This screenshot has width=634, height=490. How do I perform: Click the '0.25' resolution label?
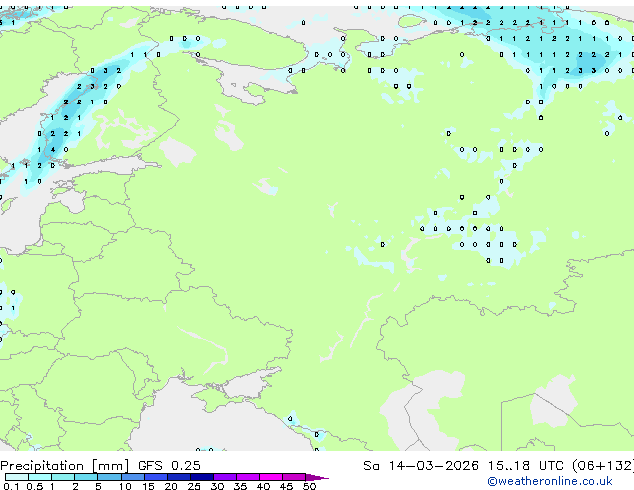(x=186, y=466)
